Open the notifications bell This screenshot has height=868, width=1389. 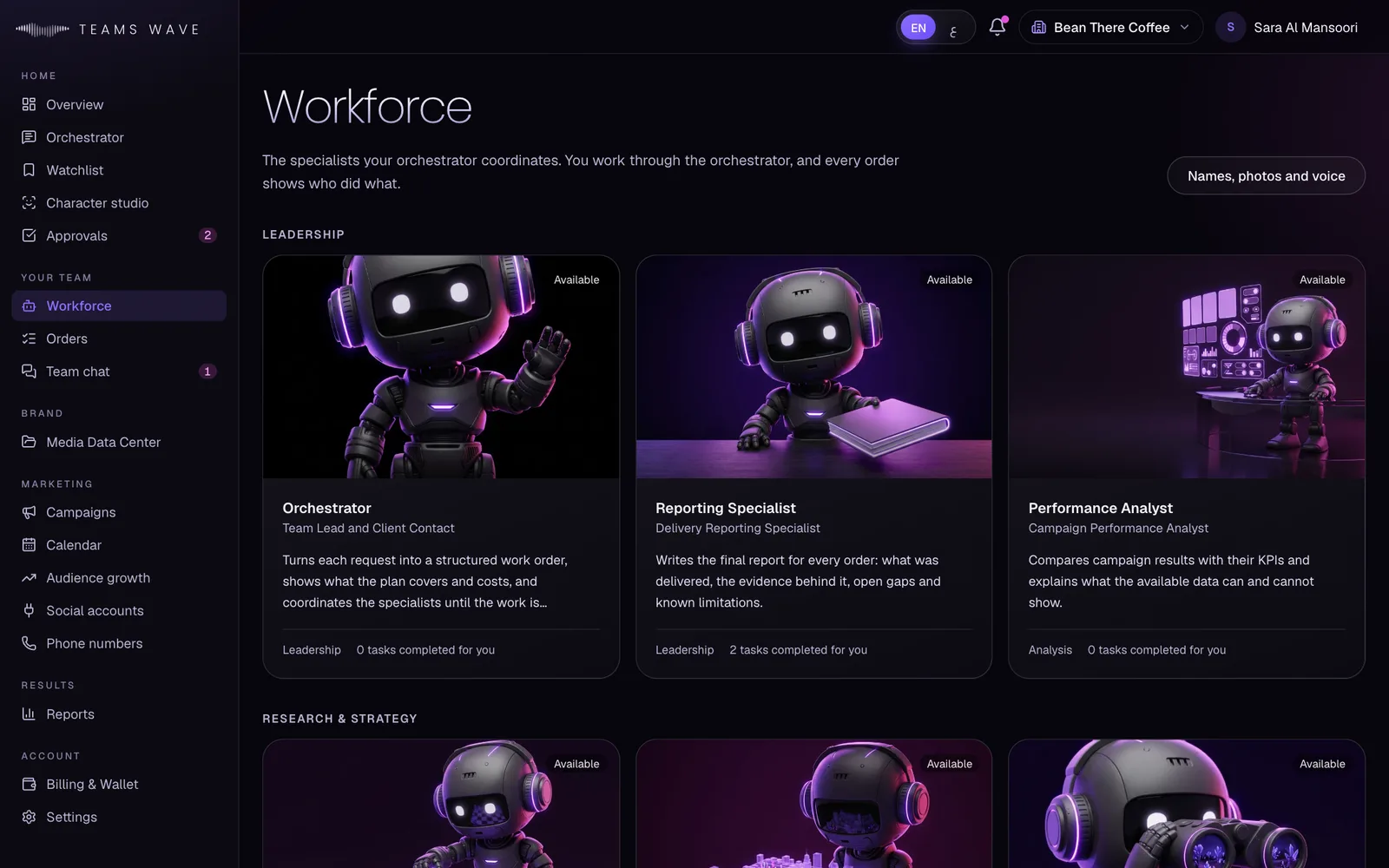tap(997, 27)
